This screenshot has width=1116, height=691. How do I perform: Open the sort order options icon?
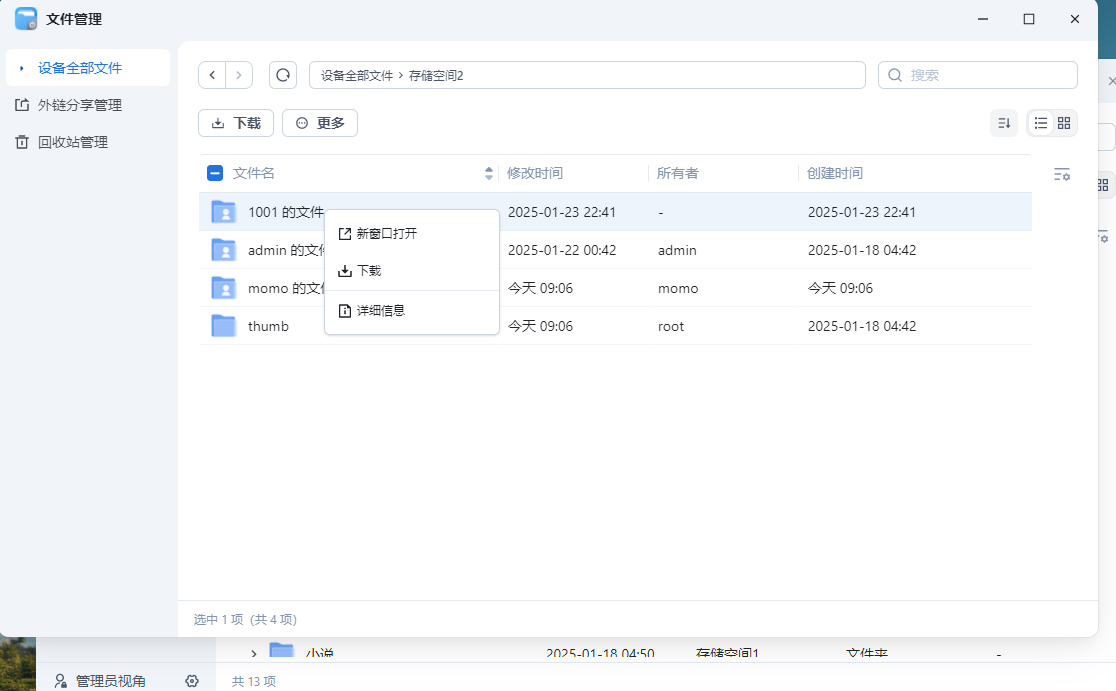tap(1004, 123)
